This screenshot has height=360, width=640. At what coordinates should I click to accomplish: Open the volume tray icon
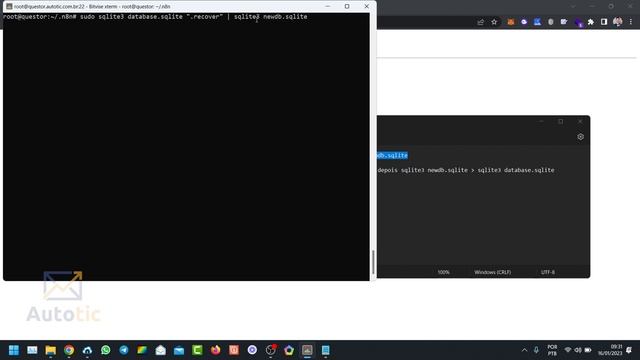click(578, 350)
